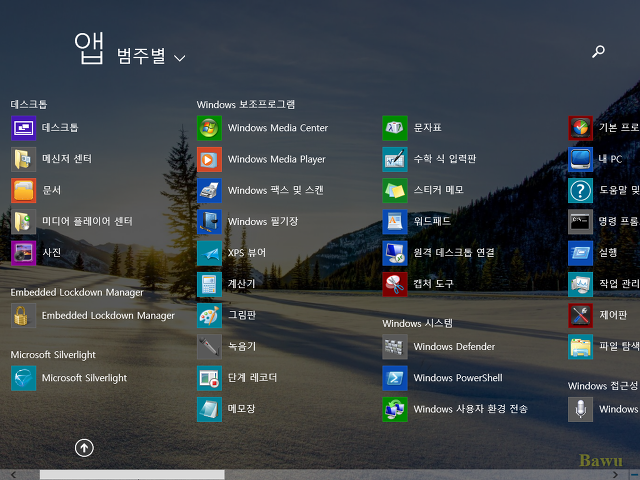The width and height of the screenshot is (640, 480).
Task: Open 미디어 플레이어 센터 icon
Action: click(x=24, y=222)
